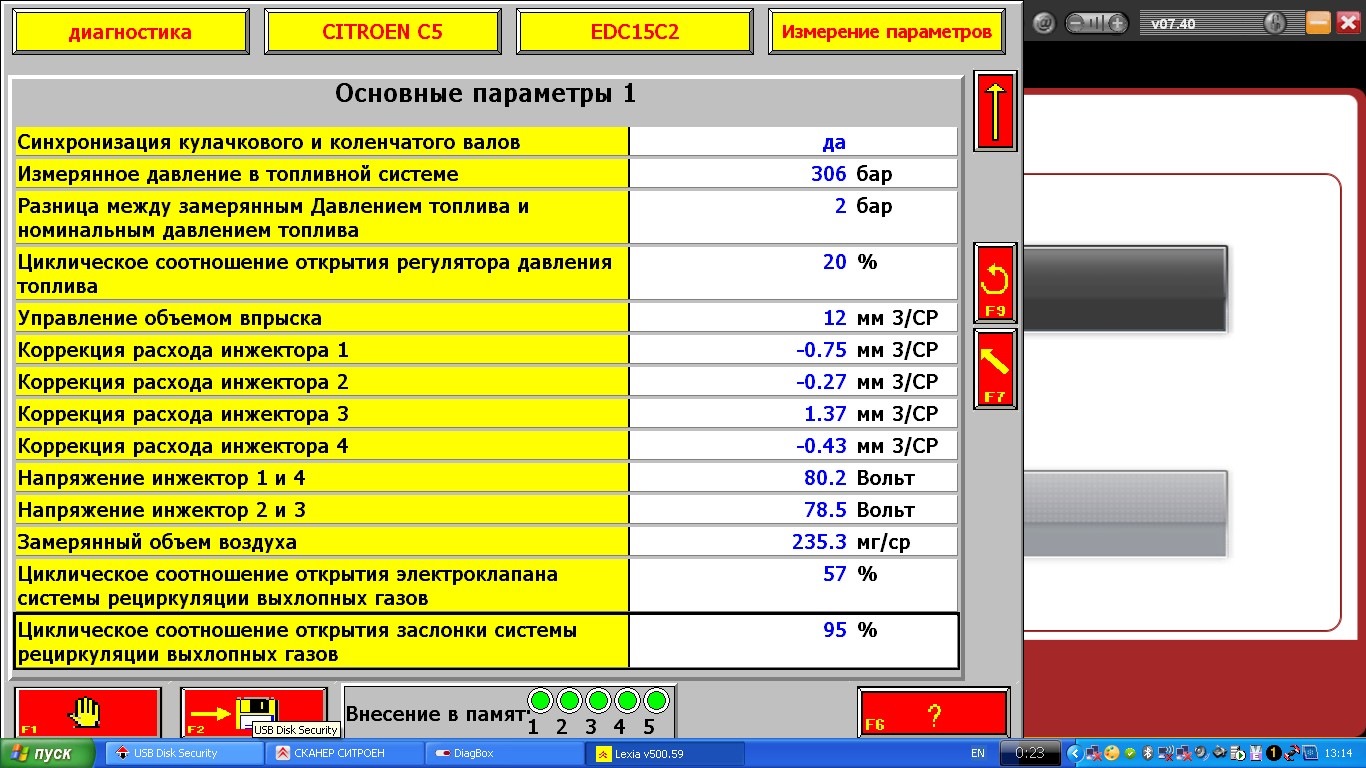Click the minus zoom button in DiagBox header

click(x=1075, y=23)
